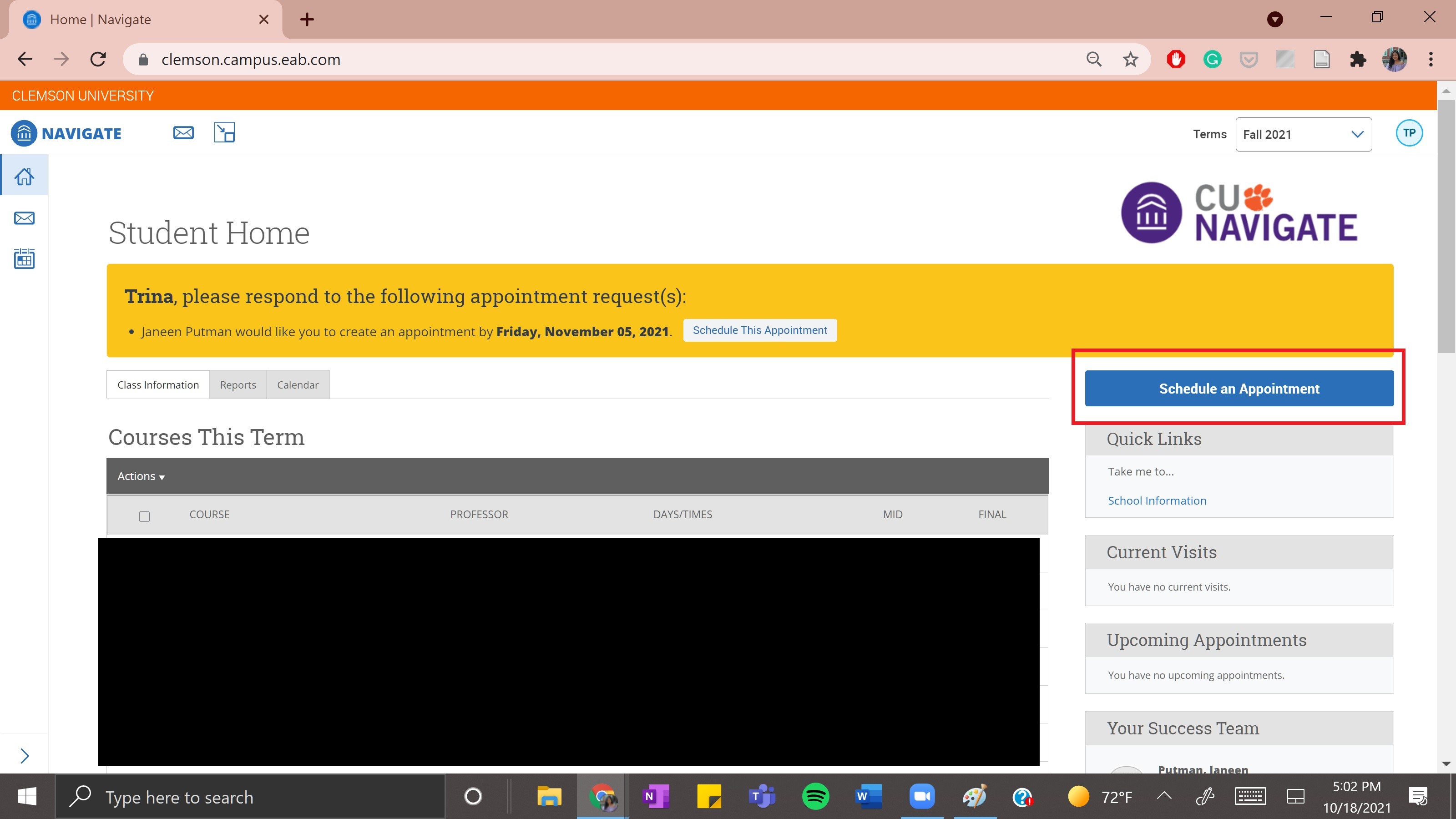This screenshot has height=819, width=1456.
Task: Open the Terms dropdown showing Fall 2021
Action: tap(1303, 134)
